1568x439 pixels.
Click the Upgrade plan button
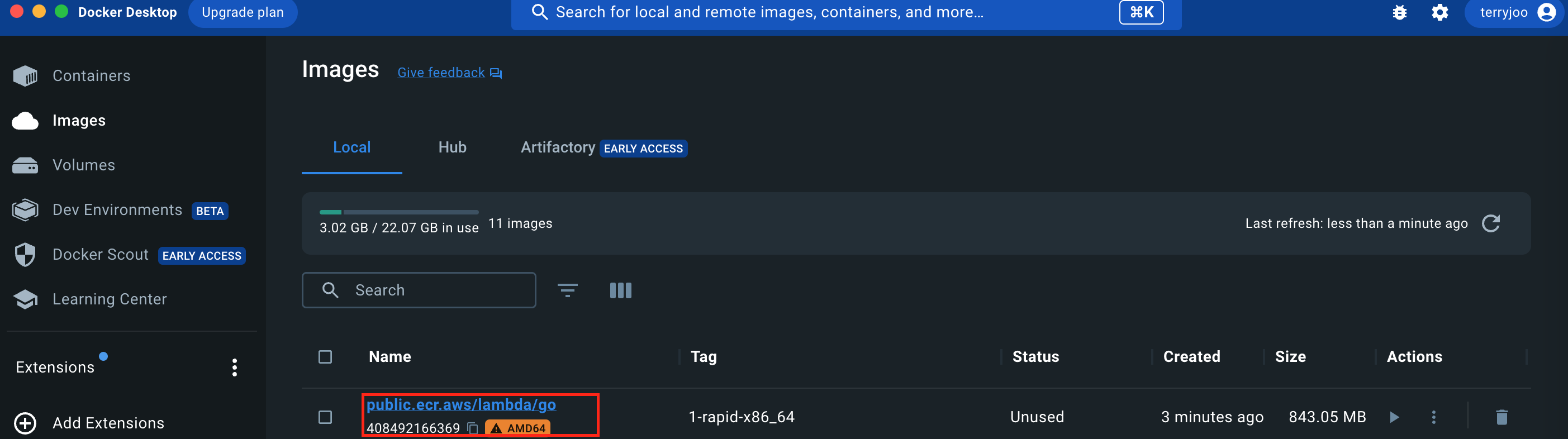tap(243, 13)
